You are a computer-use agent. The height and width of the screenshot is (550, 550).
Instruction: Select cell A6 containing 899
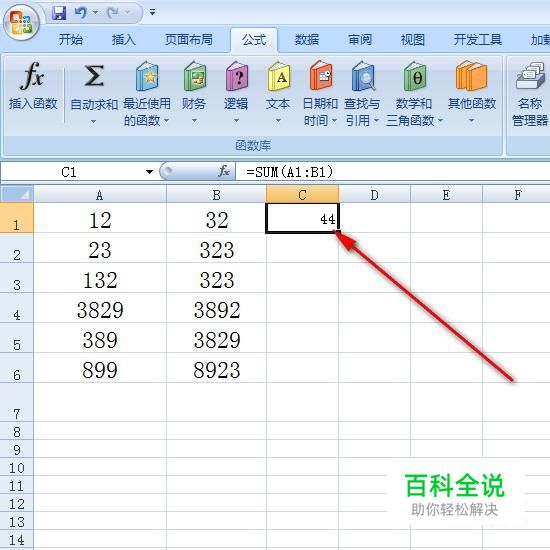[100, 368]
